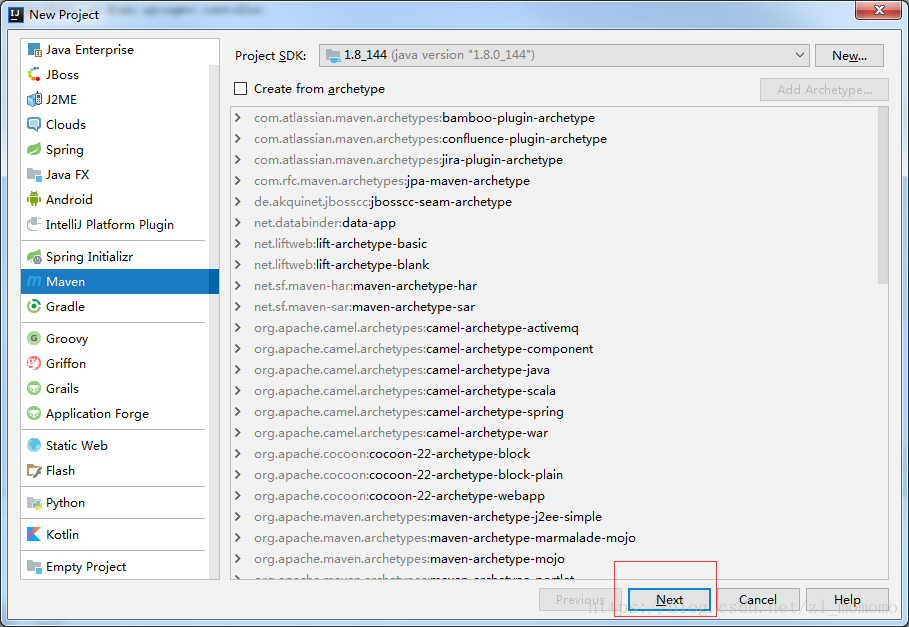The height and width of the screenshot is (627, 909).
Task: Expand jbosscc-seam-archetype entry
Action: (x=238, y=202)
